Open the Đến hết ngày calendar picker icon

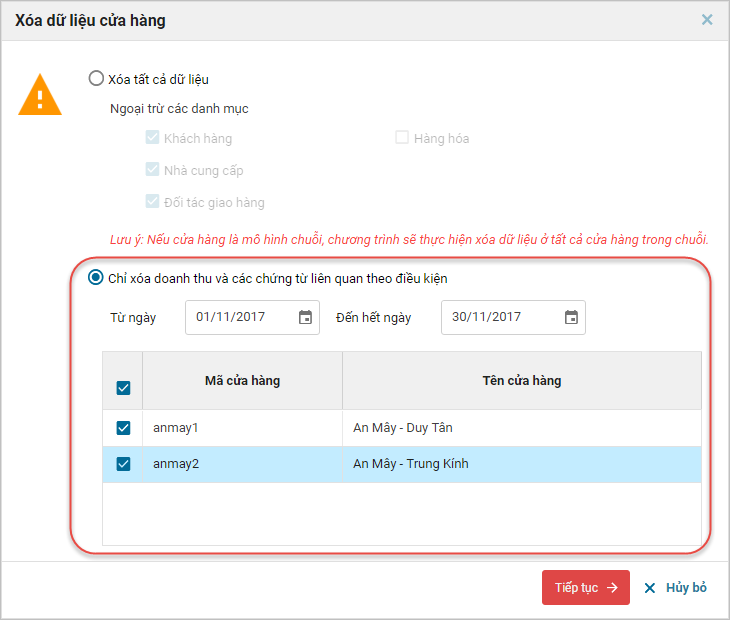tap(571, 317)
